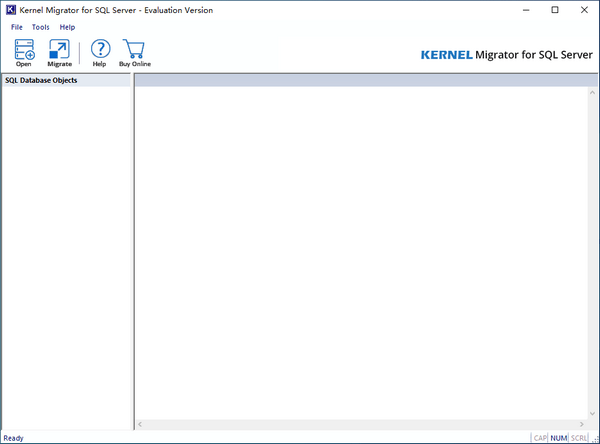Open the Help menu in menu bar
600x444 pixels.
tap(67, 27)
